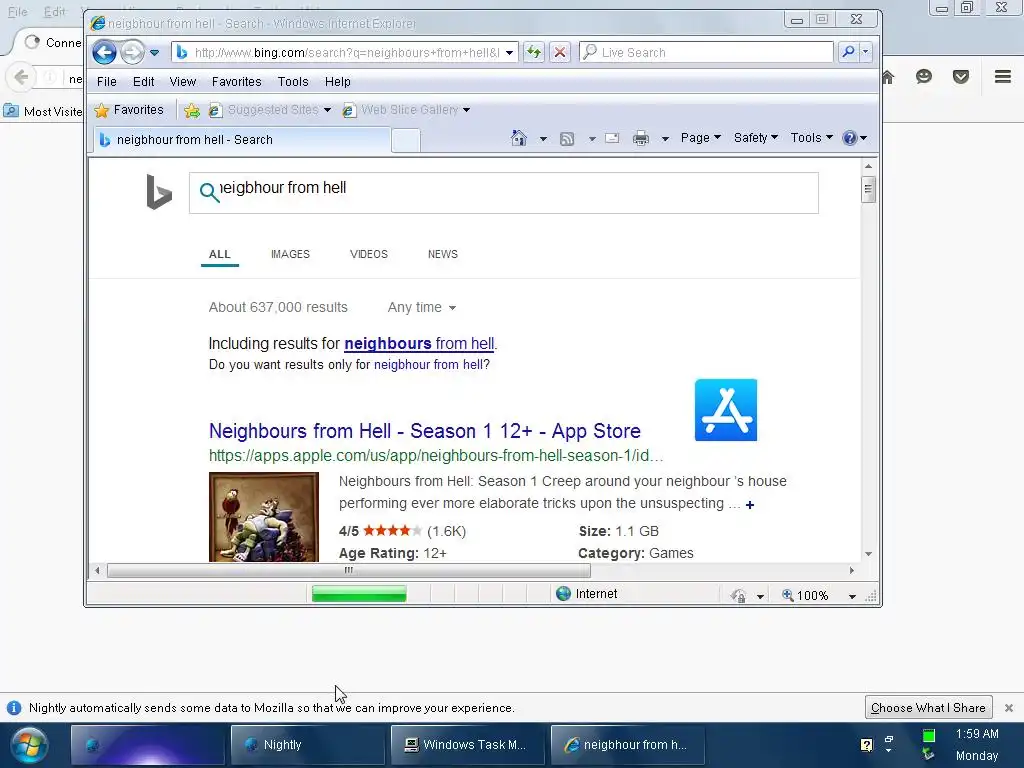Click the Pocket icon in Nightly
Image resolution: width=1024 pixels, height=768 pixels.
[961, 76]
